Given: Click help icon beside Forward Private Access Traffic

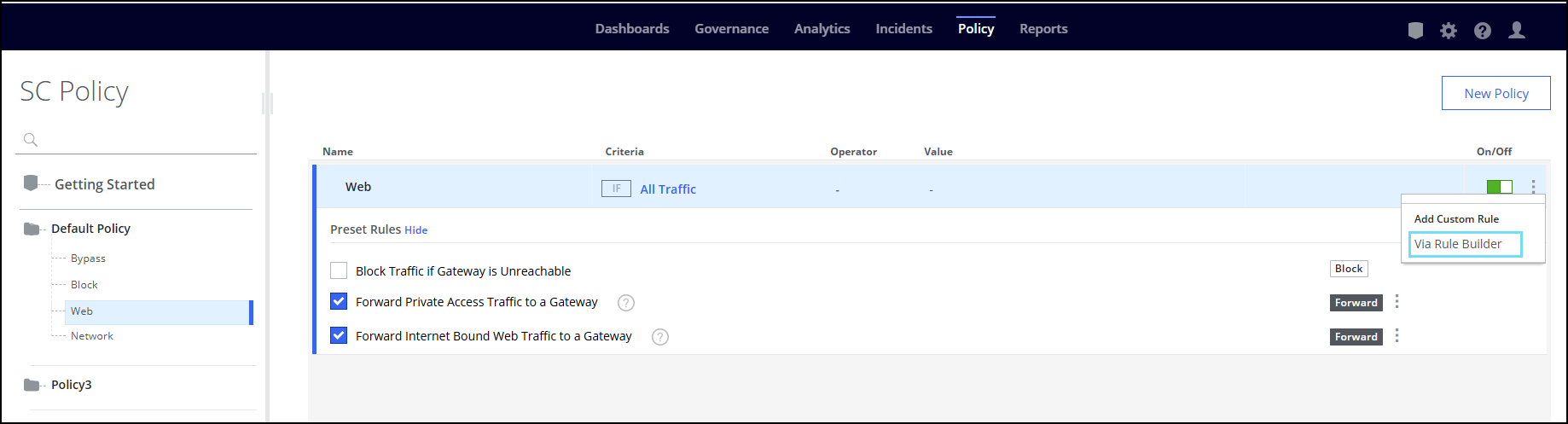Looking at the screenshot, I should pos(626,303).
